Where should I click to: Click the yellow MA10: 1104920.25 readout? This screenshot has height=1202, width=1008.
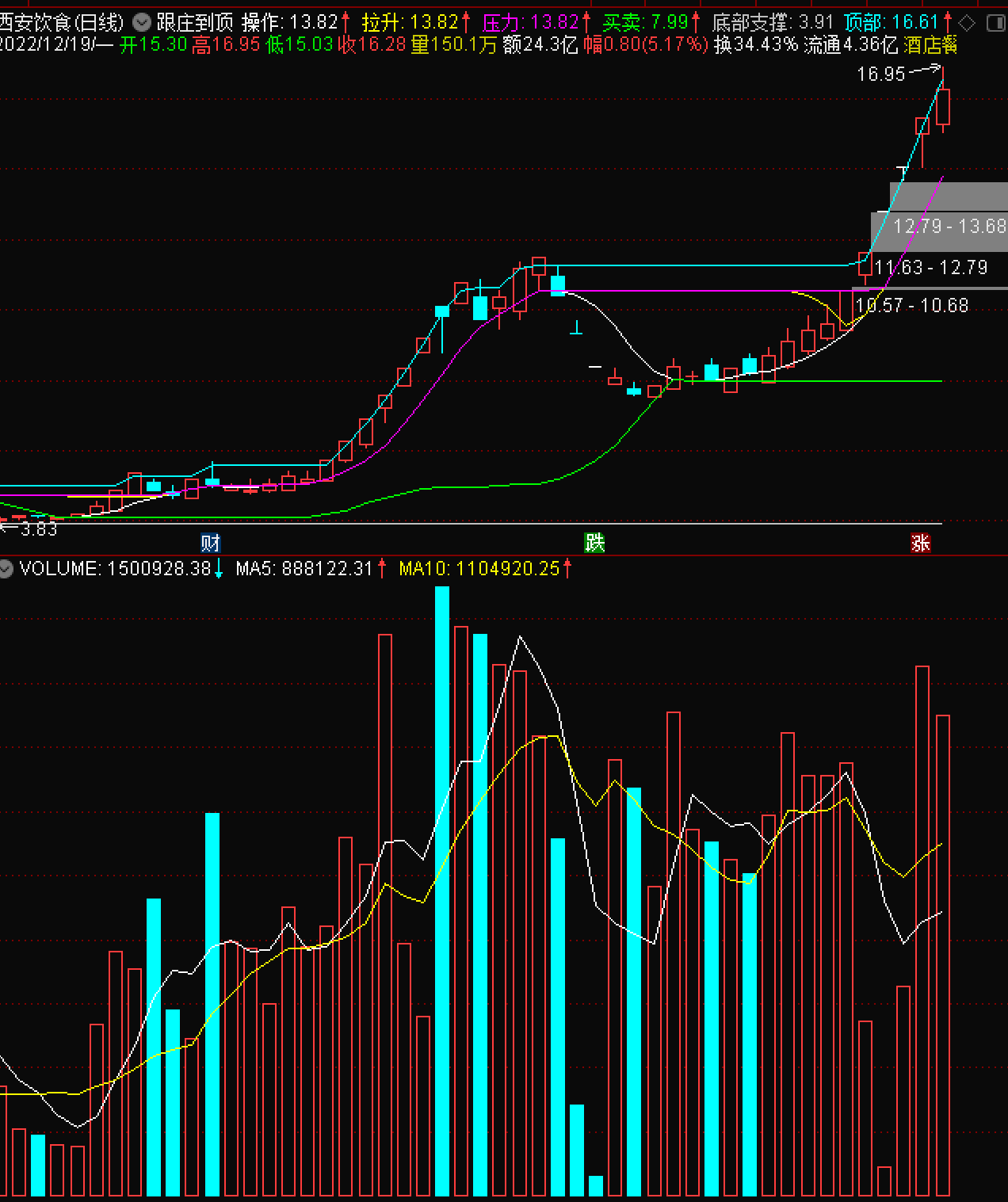[479, 568]
